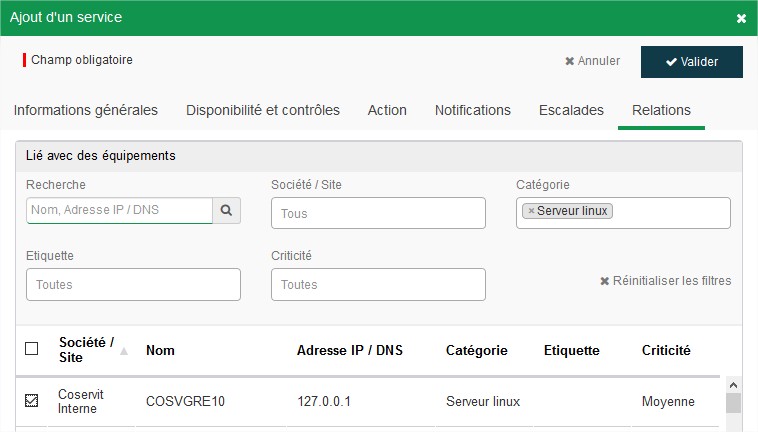The image size is (758, 432).
Task: Remove the Serveur linux category tag
Action: click(531, 211)
